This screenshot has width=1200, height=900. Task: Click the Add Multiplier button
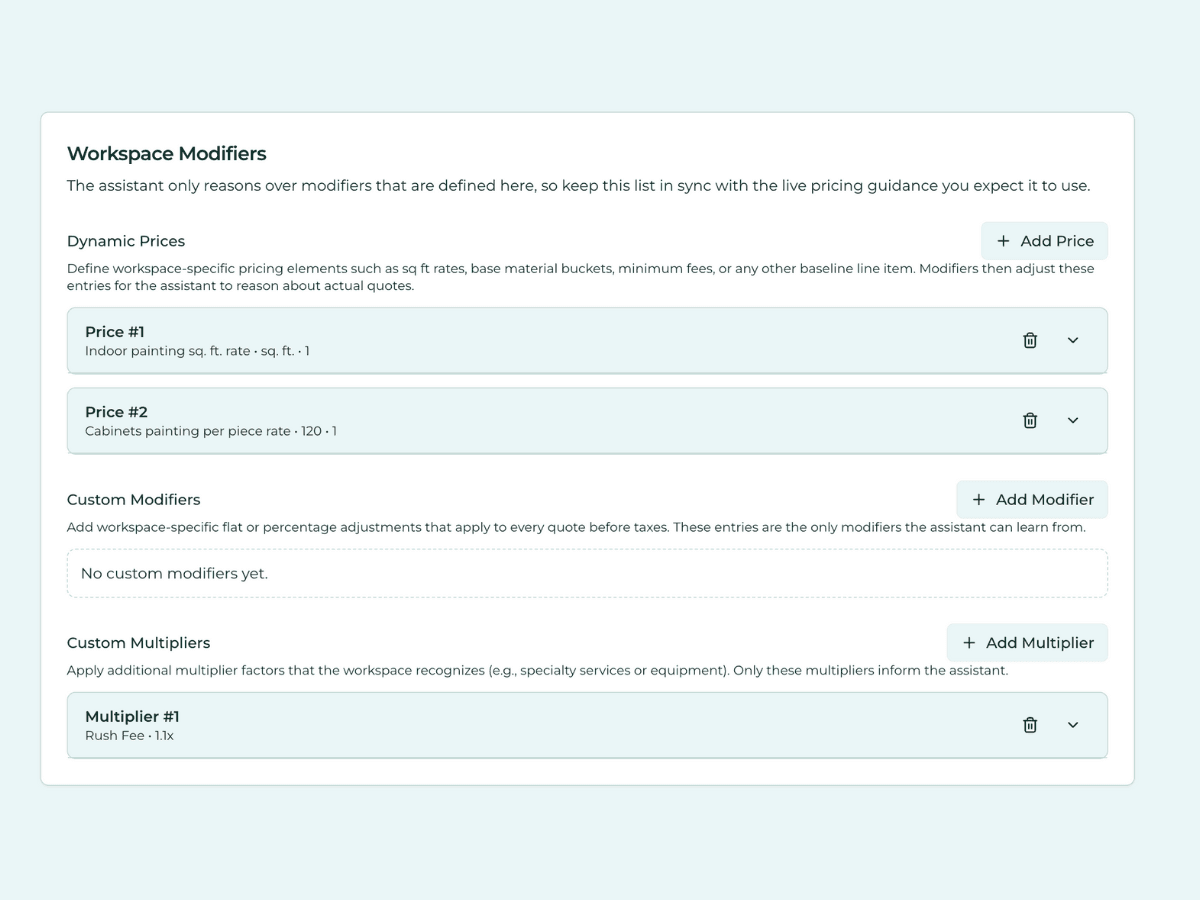[1027, 642]
